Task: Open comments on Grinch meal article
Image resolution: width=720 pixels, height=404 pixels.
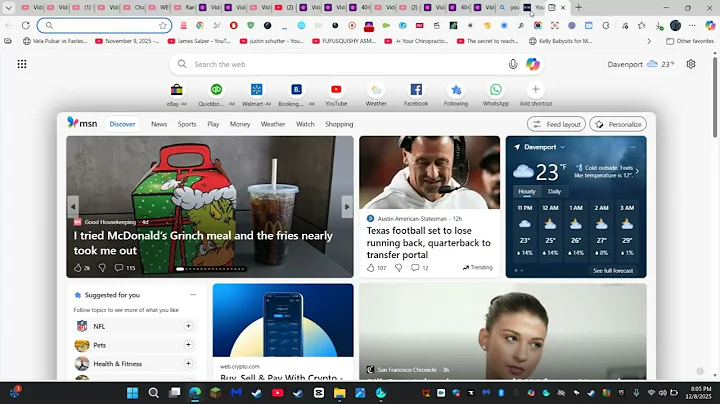Action: [x=124, y=268]
